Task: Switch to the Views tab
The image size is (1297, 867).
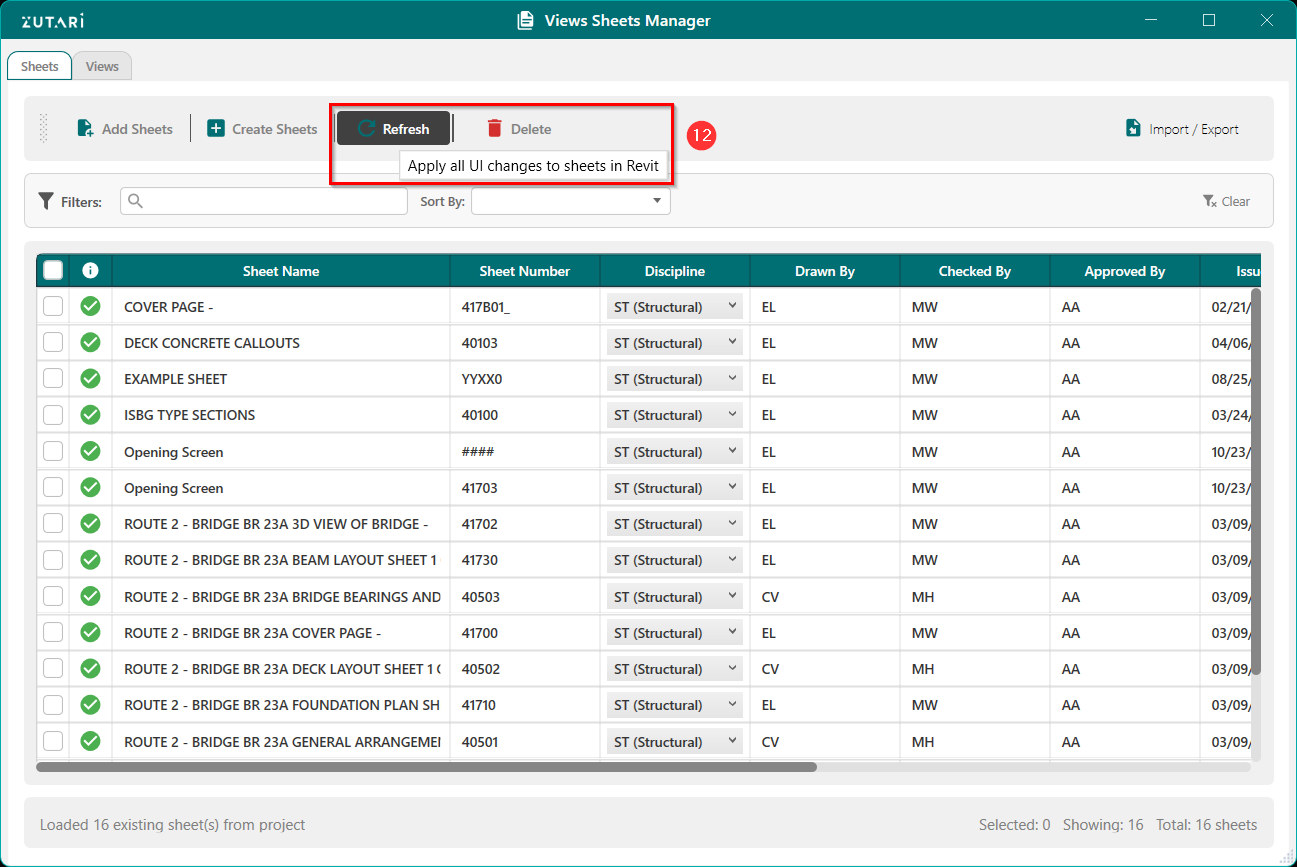Action: pyautogui.click(x=102, y=66)
